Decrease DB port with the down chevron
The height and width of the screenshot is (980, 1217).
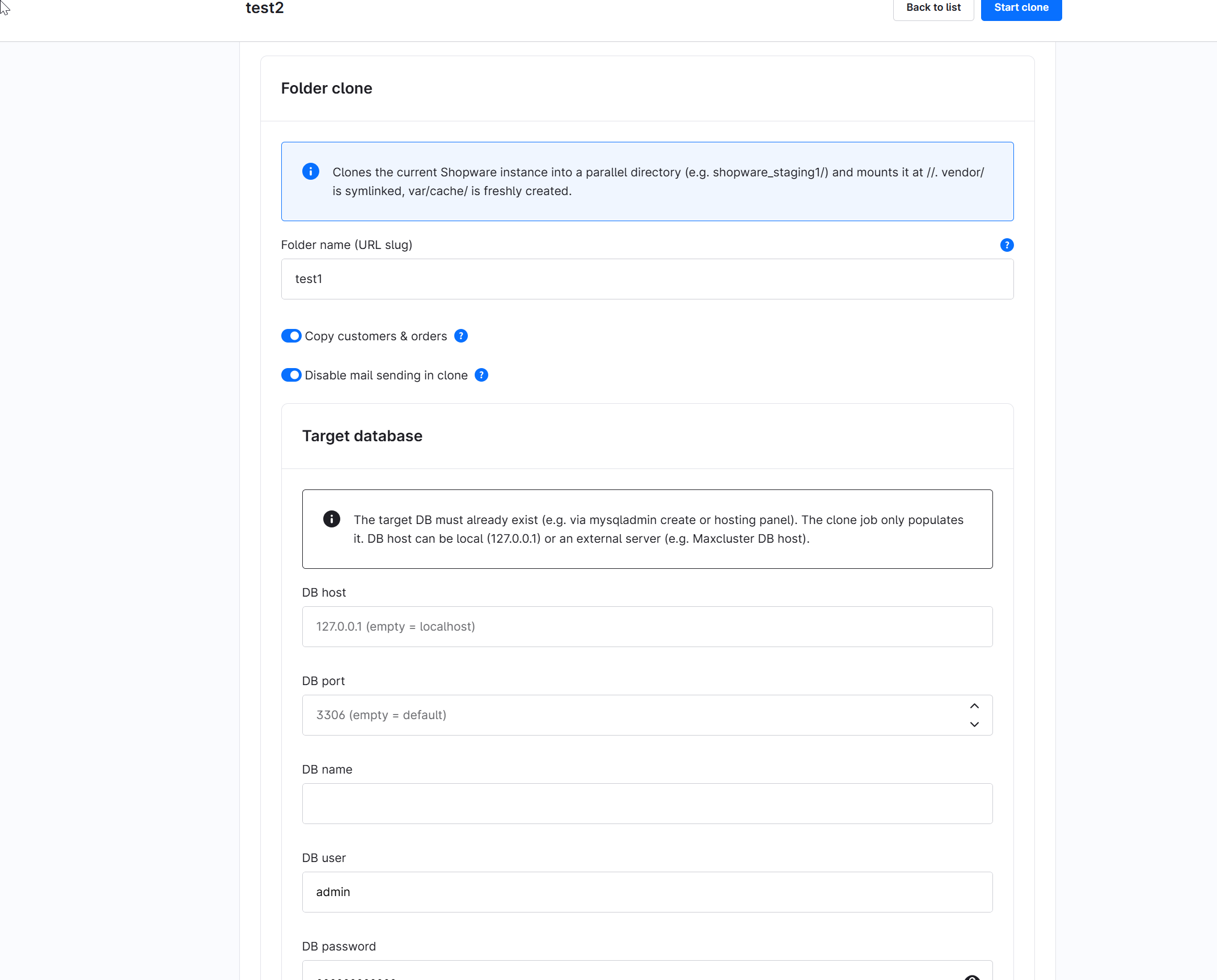974,724
